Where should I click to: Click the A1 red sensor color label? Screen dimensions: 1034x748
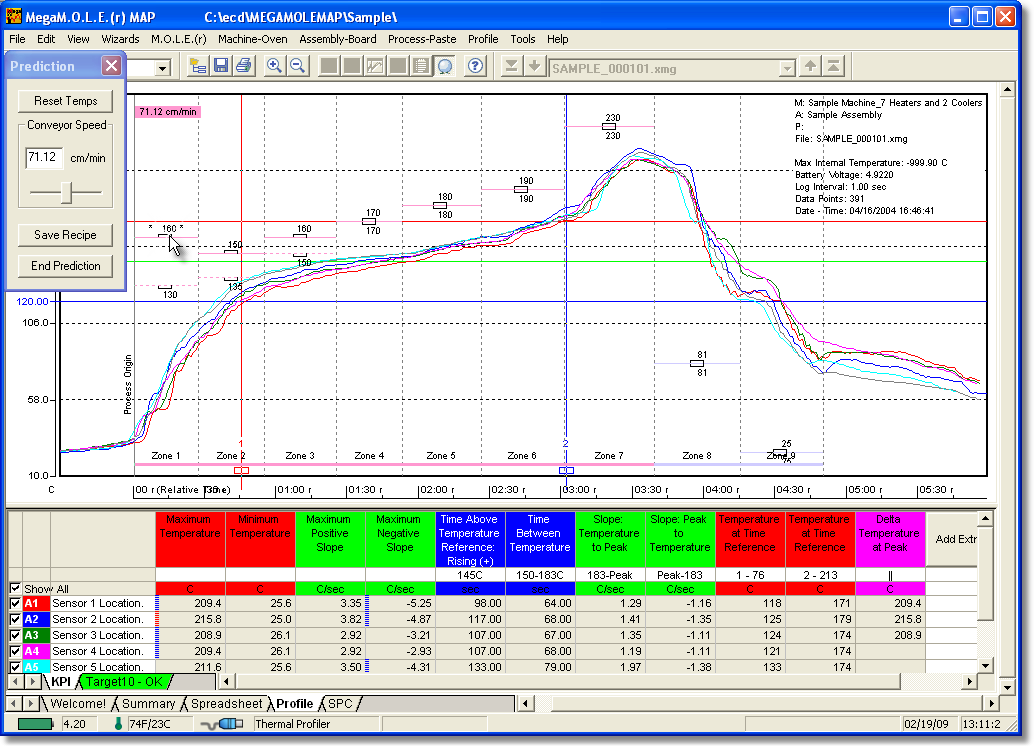pyautogui.click(x=36, y=603)
